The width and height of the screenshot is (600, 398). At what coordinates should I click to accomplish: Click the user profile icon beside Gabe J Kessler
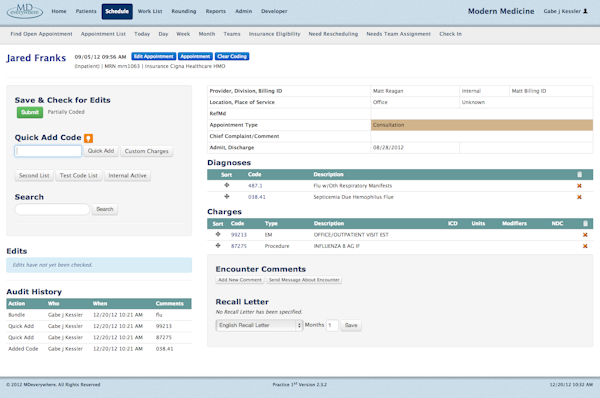coord(585,11)
